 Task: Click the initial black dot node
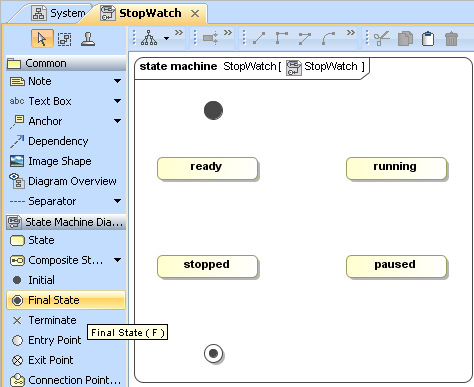click(x=213, y=110)
